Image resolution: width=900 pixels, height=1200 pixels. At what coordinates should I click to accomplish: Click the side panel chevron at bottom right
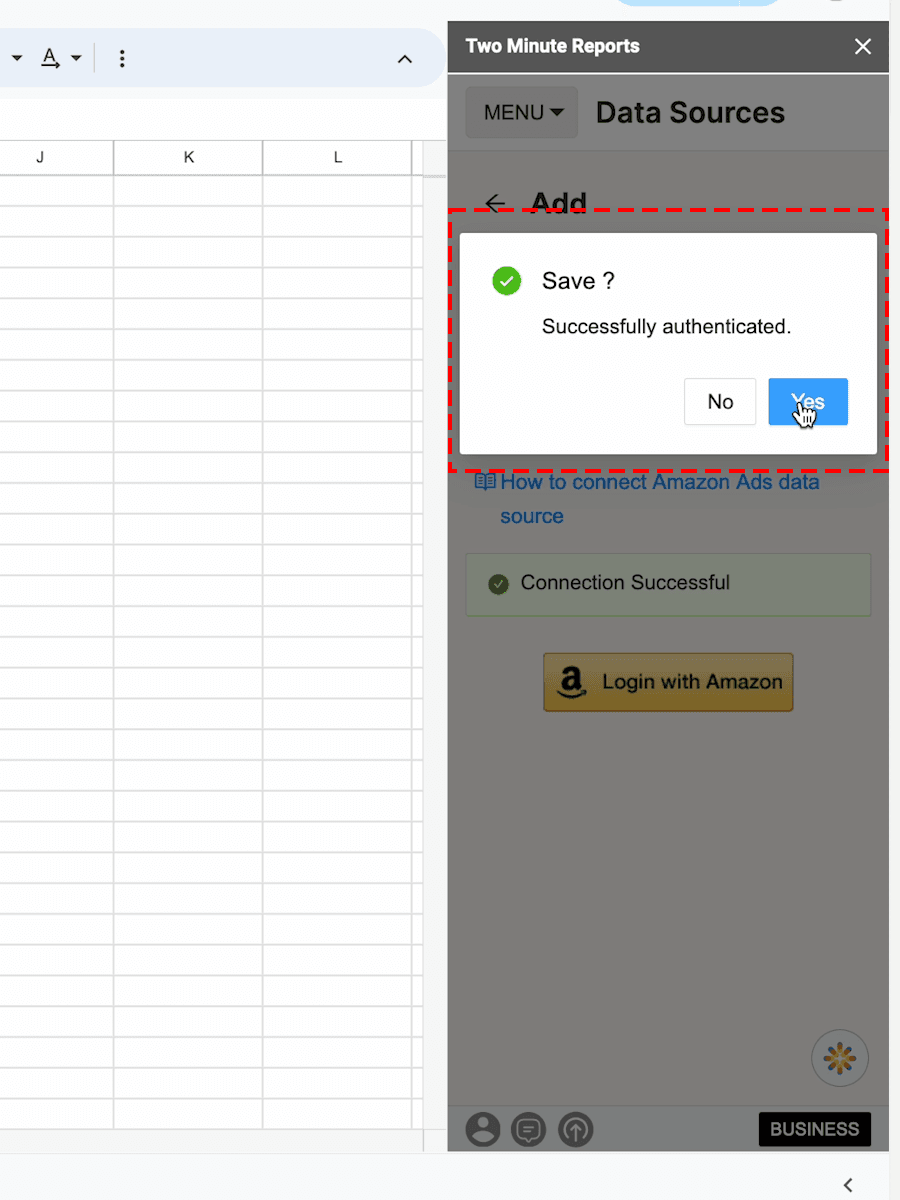848,1185
